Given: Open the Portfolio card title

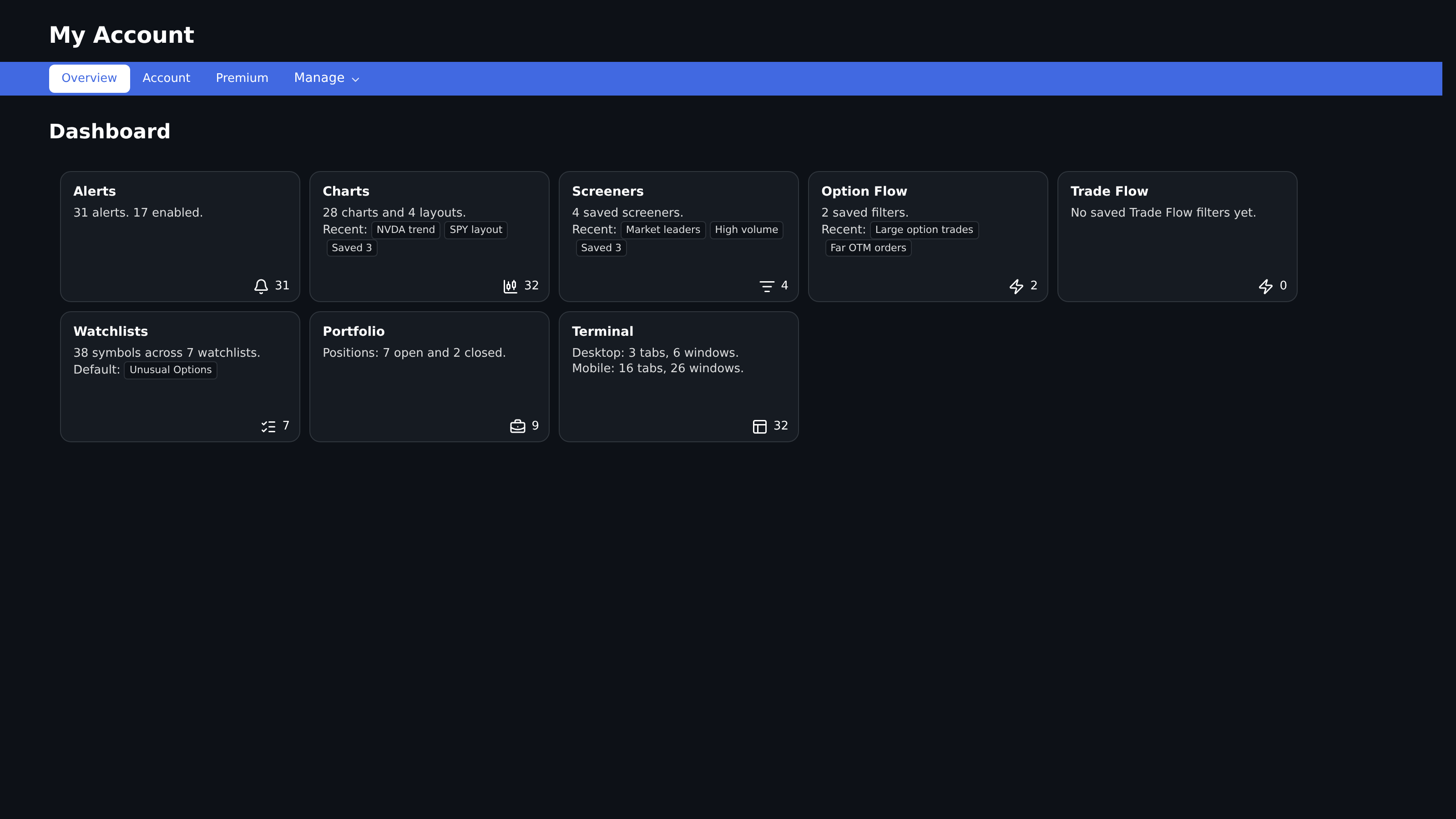Looking at the screenshot, I should pyautogui.click(x=353, y=331).
